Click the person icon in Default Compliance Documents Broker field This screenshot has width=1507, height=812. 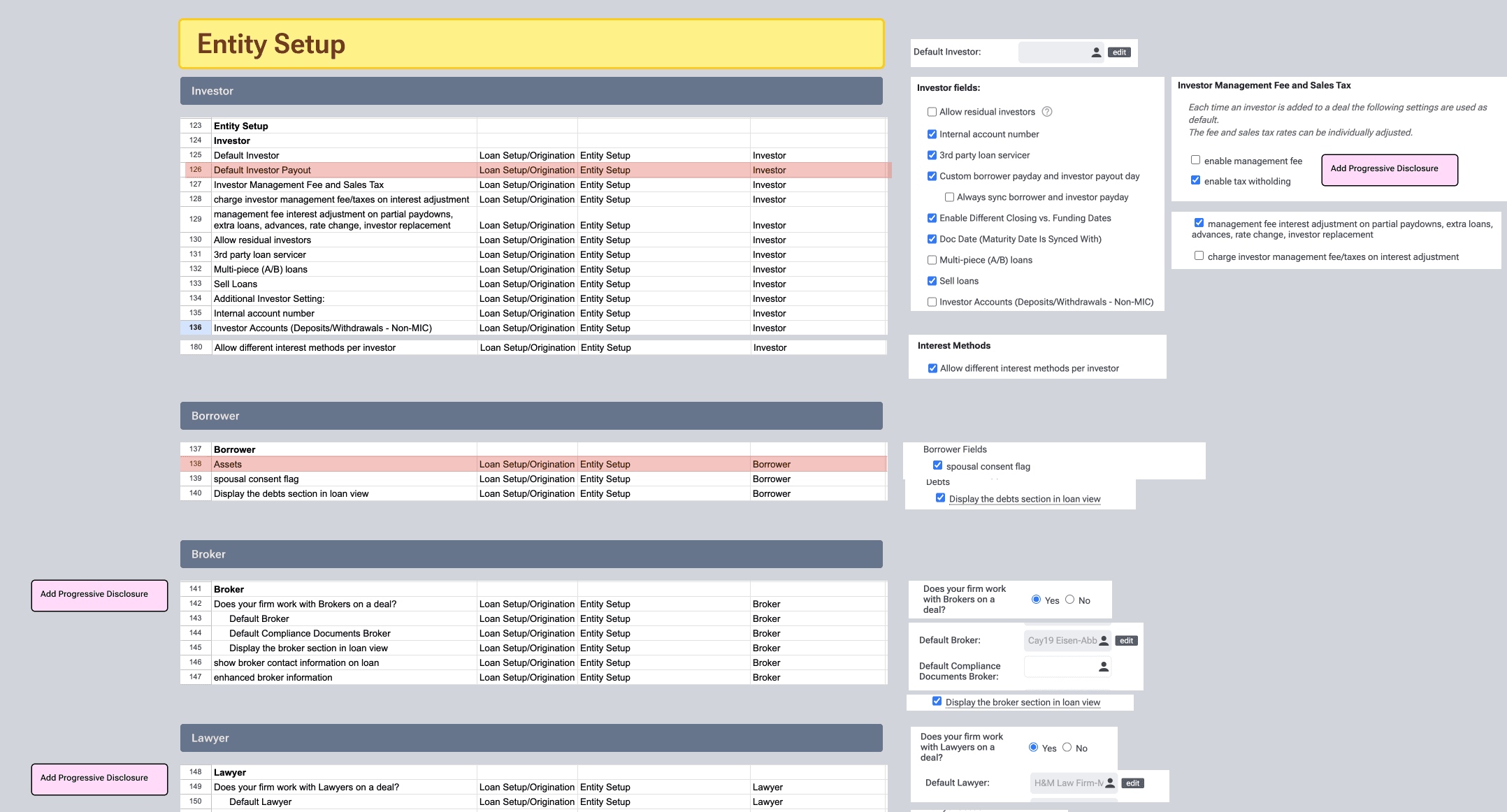1104,667
